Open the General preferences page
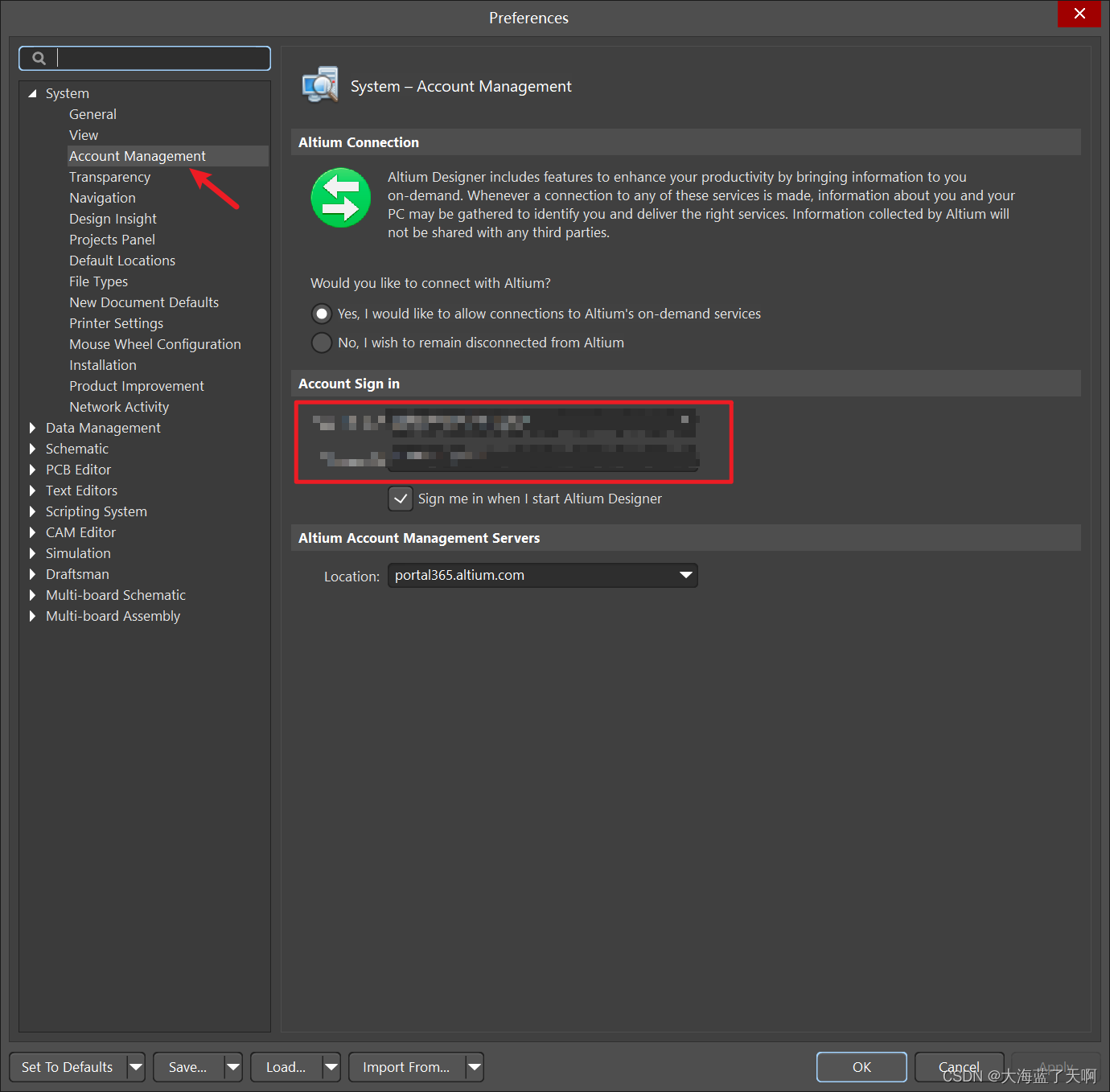1110x1092 pixels. pyautogui.click(x=92, y=114)
